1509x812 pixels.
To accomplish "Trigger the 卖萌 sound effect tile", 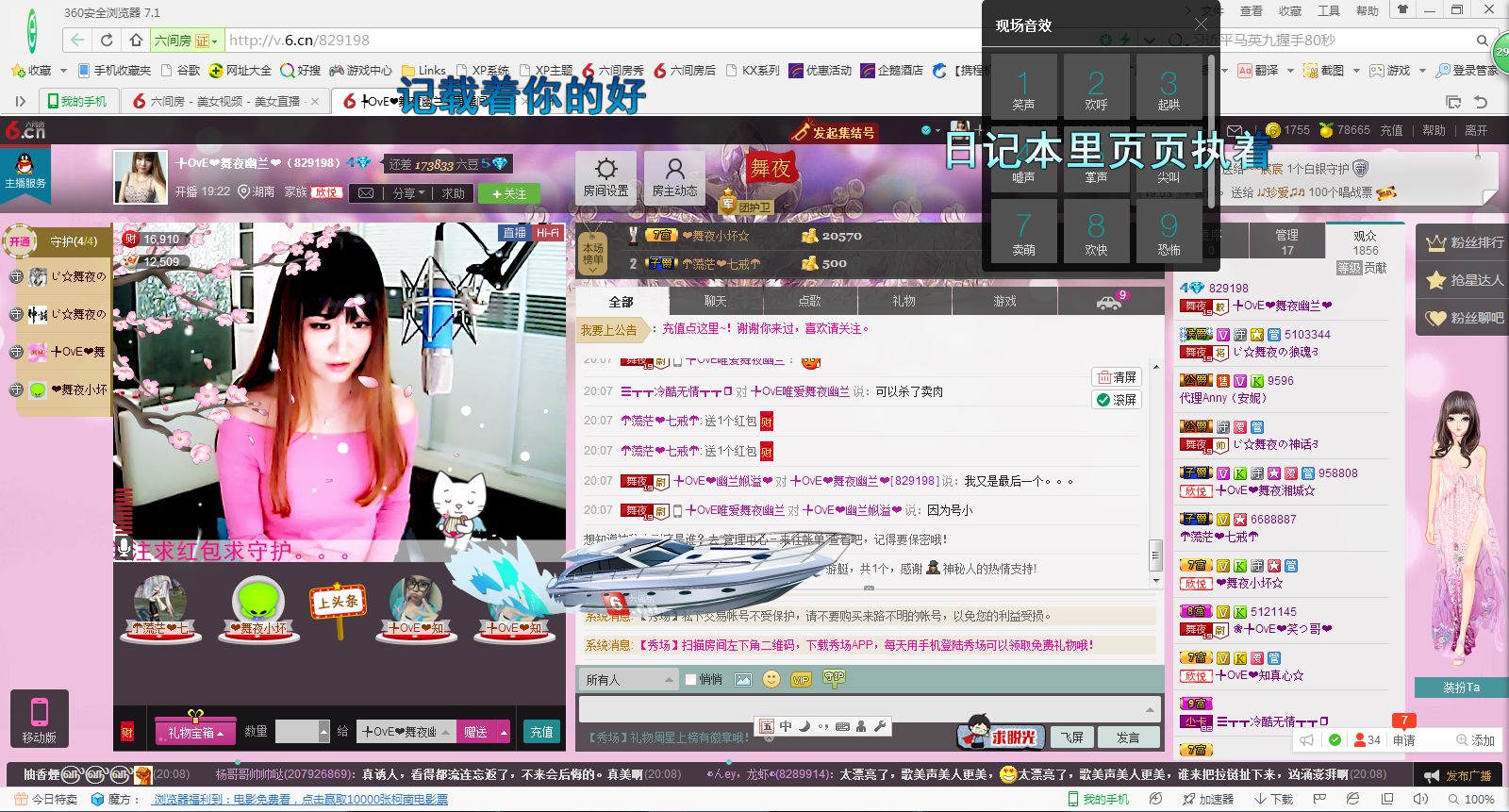I will (1023, 230).
